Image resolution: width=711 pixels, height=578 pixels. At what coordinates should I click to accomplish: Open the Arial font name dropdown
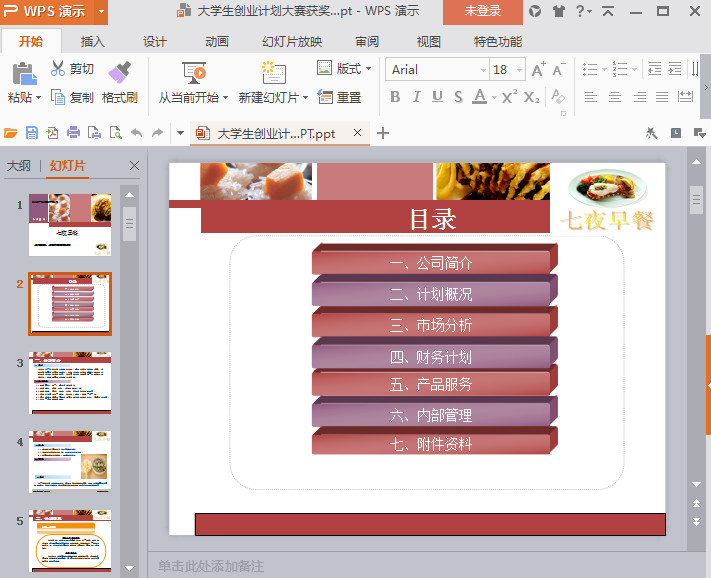coord(483,70)
